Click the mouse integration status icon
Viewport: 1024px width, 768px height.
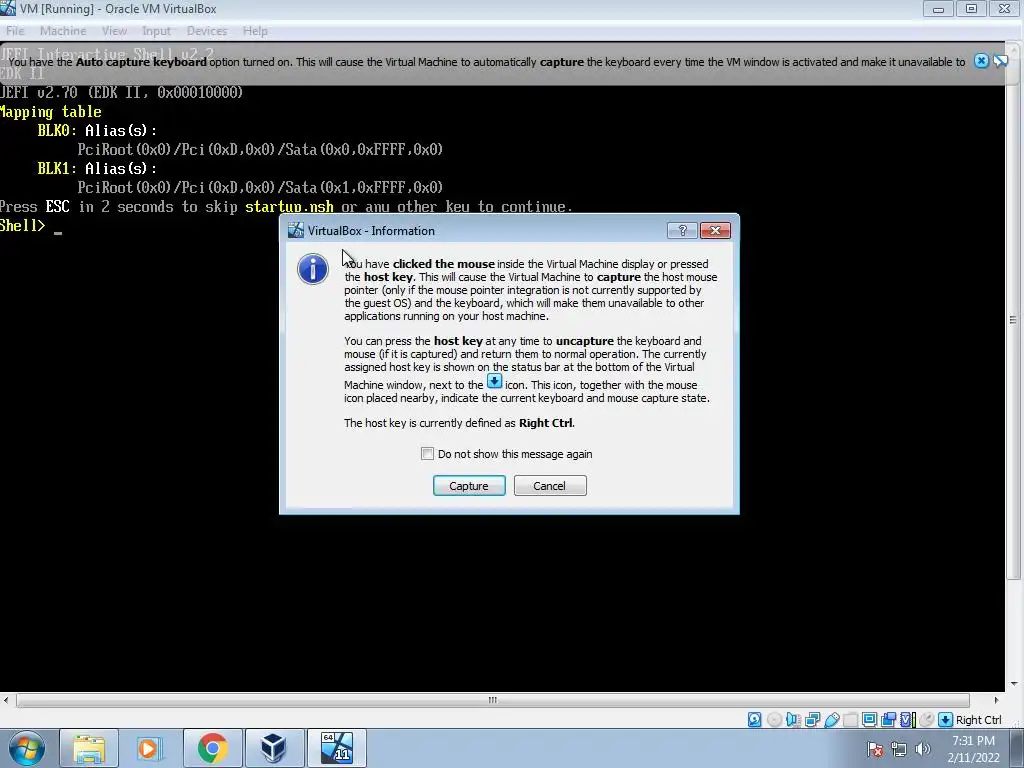pos(926,720)
